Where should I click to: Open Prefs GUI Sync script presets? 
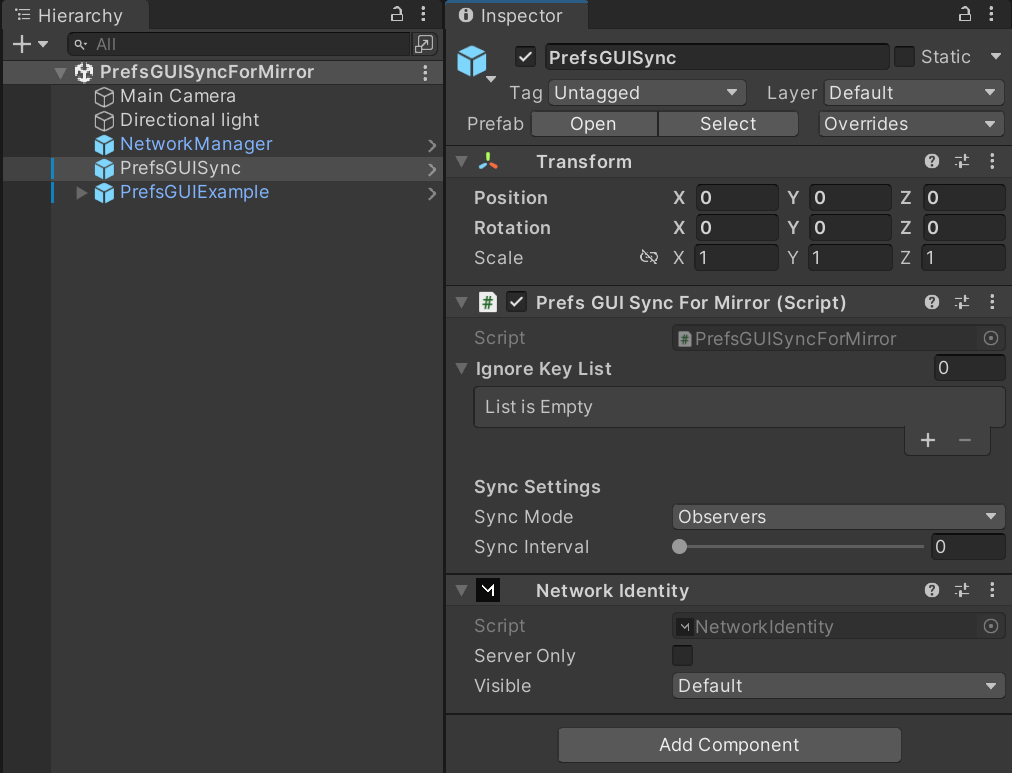pos(962,302)
